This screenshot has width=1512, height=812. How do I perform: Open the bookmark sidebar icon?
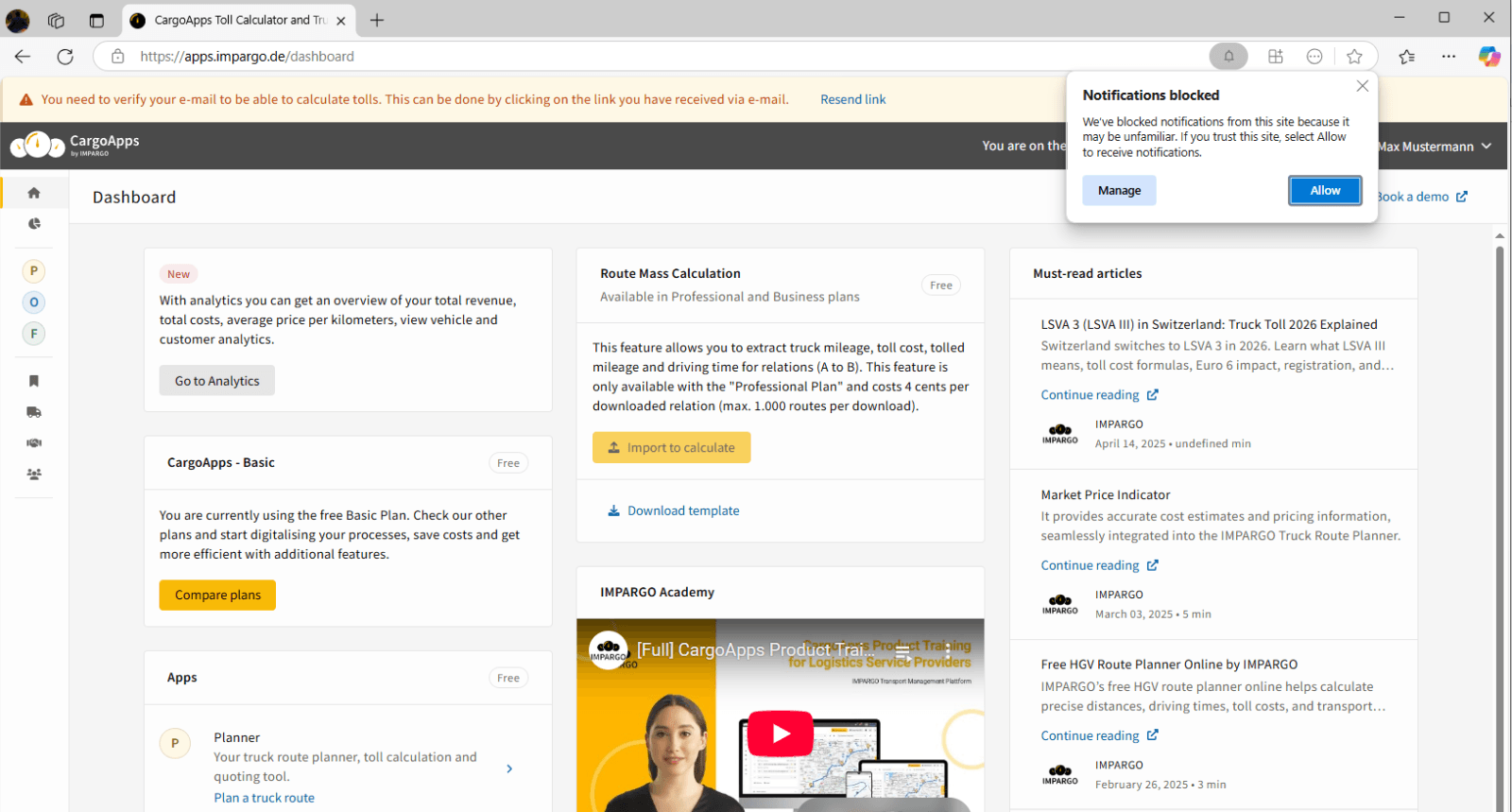click(34, 381)
